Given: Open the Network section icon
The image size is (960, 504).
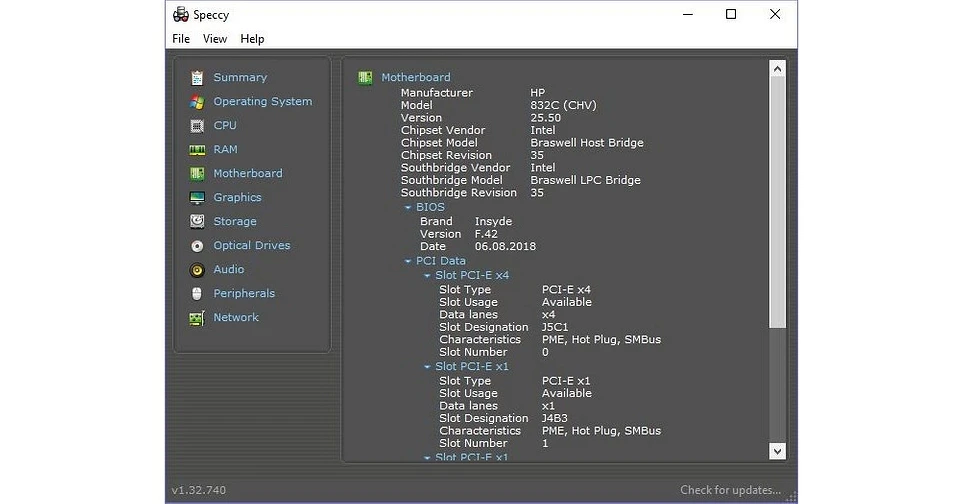Looking at the screenshot, I should [197, 318].
